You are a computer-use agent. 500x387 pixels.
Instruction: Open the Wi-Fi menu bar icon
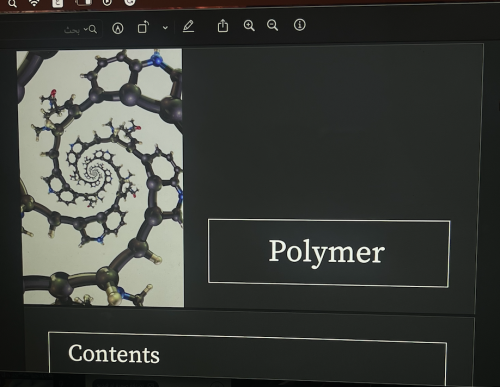(34, 3)
